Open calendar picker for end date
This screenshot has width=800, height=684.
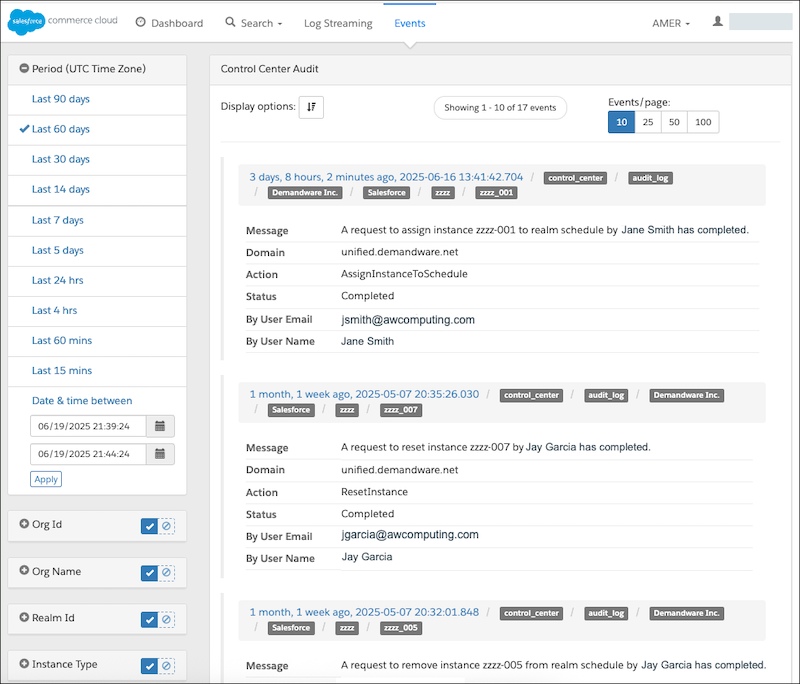160,454
